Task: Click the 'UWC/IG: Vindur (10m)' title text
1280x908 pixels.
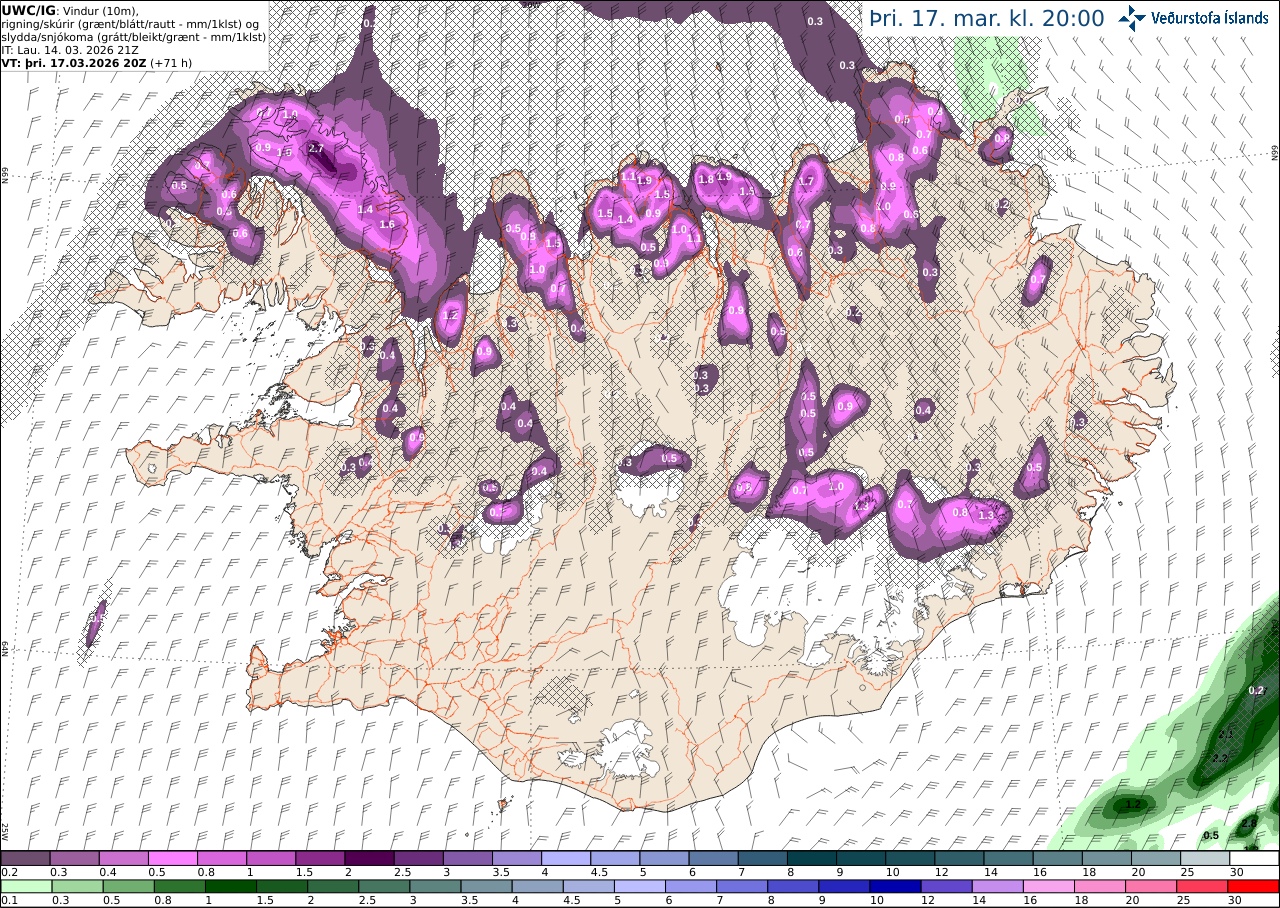Action: click(x=70, y=10)
